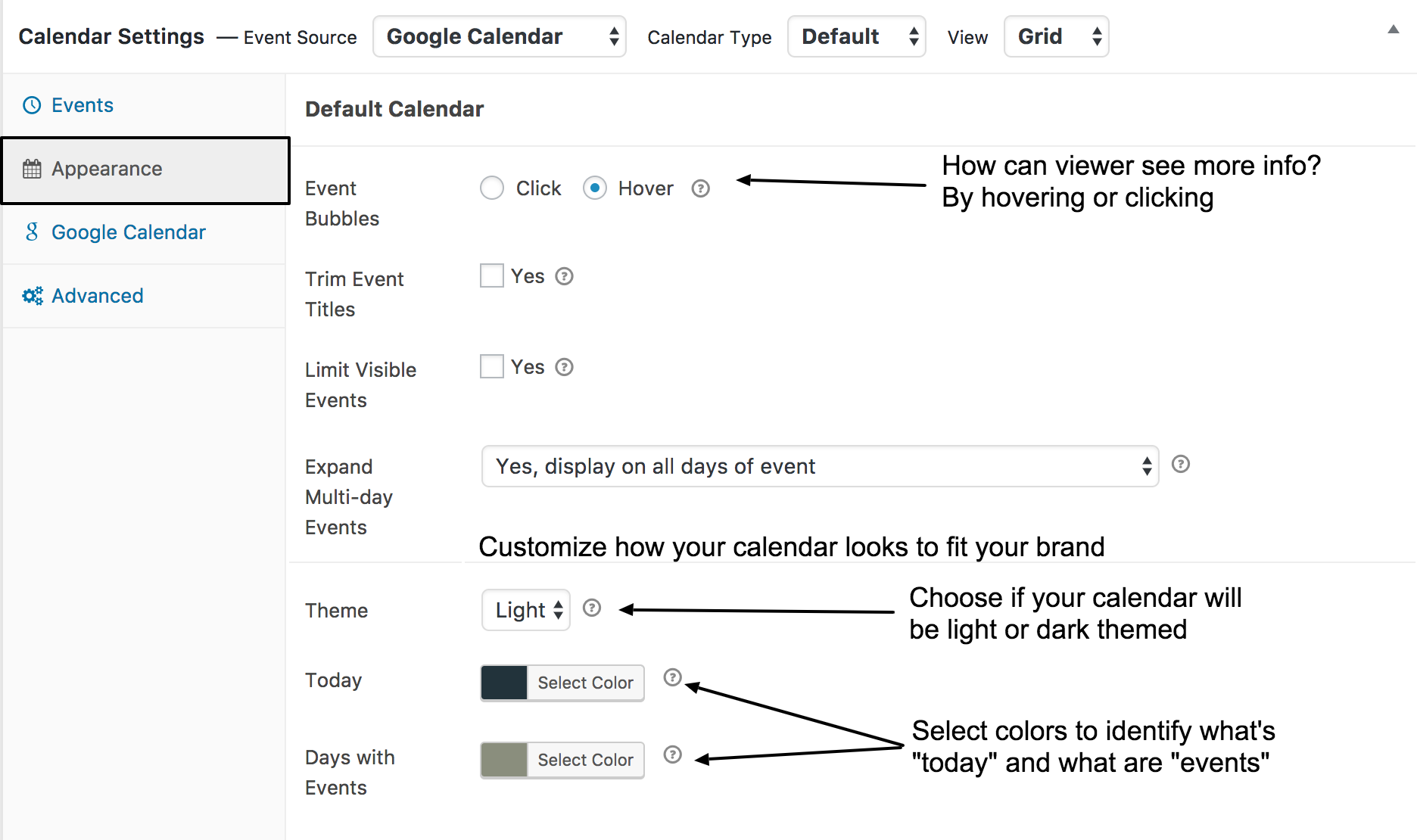Click the dark Today color swatch
Viewport: 1417px width, 840px height.
(504, 683)
